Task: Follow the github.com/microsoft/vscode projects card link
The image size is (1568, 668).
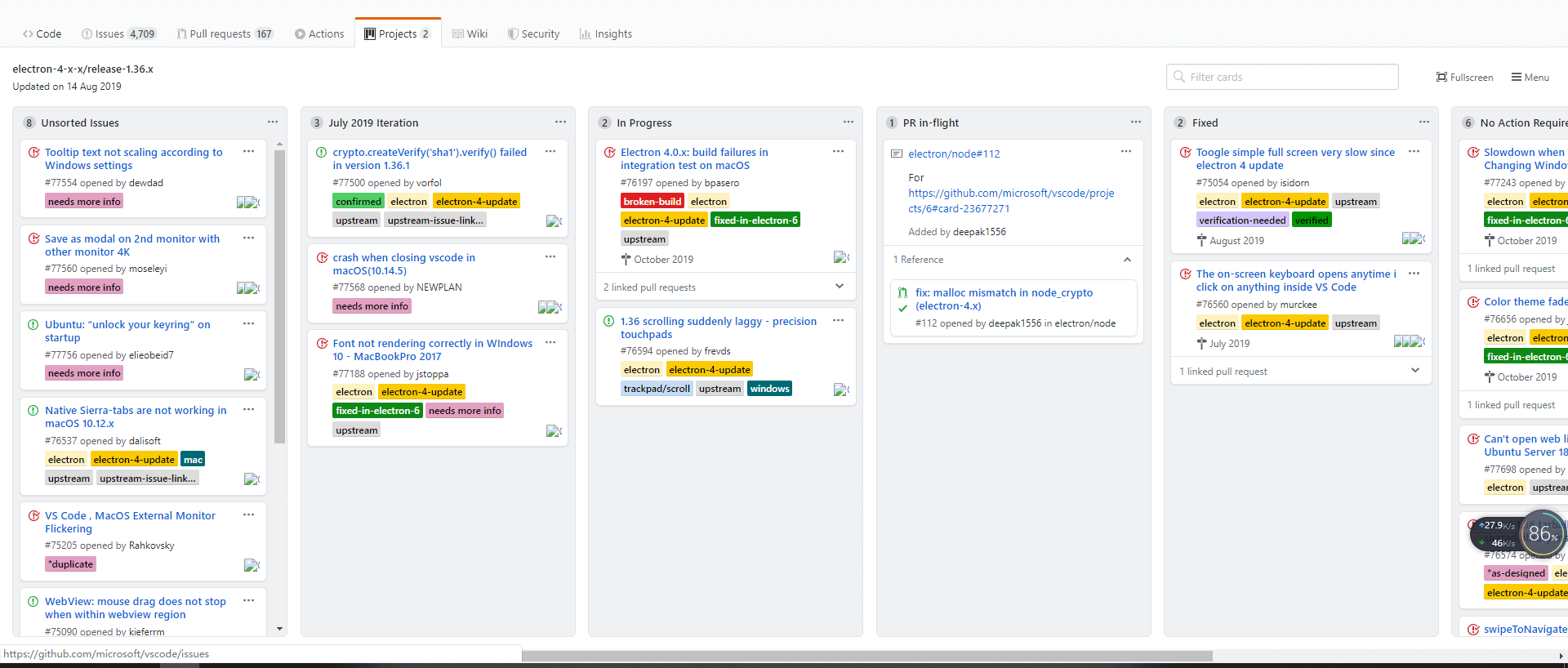Action: 1011,201
